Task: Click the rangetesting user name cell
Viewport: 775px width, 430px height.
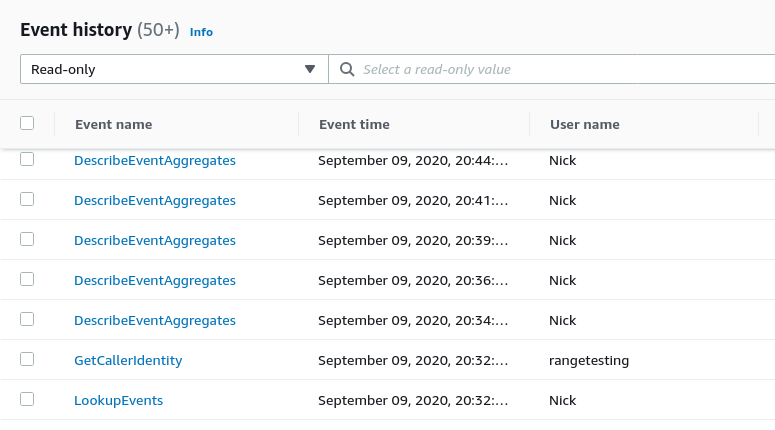Action: (x=589, y=360)
